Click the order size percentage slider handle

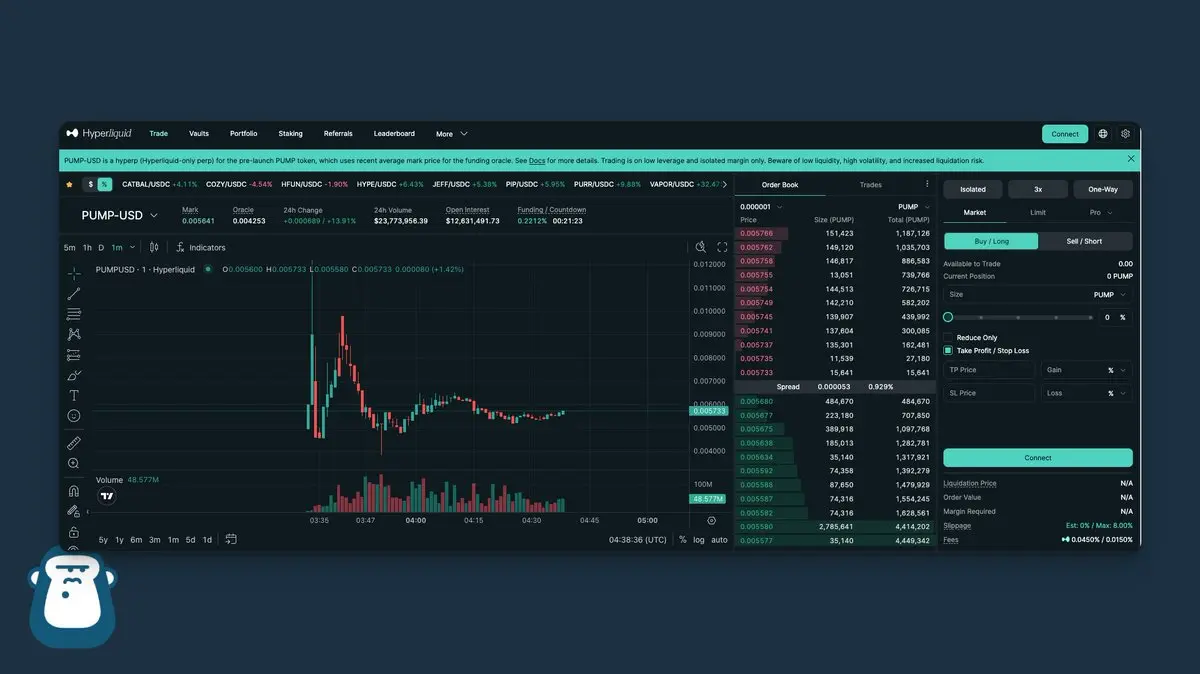pyautogui.click(x=948, y=317)
